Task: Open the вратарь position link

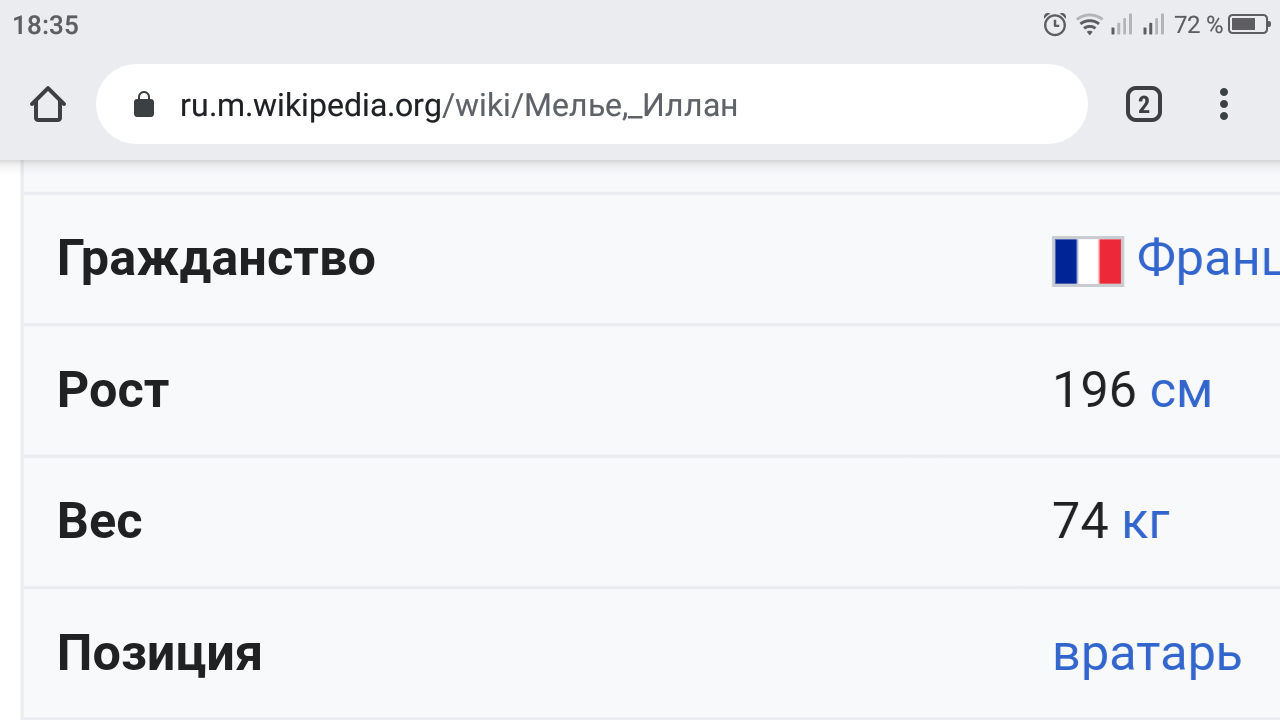Action: click(1147, 653)
